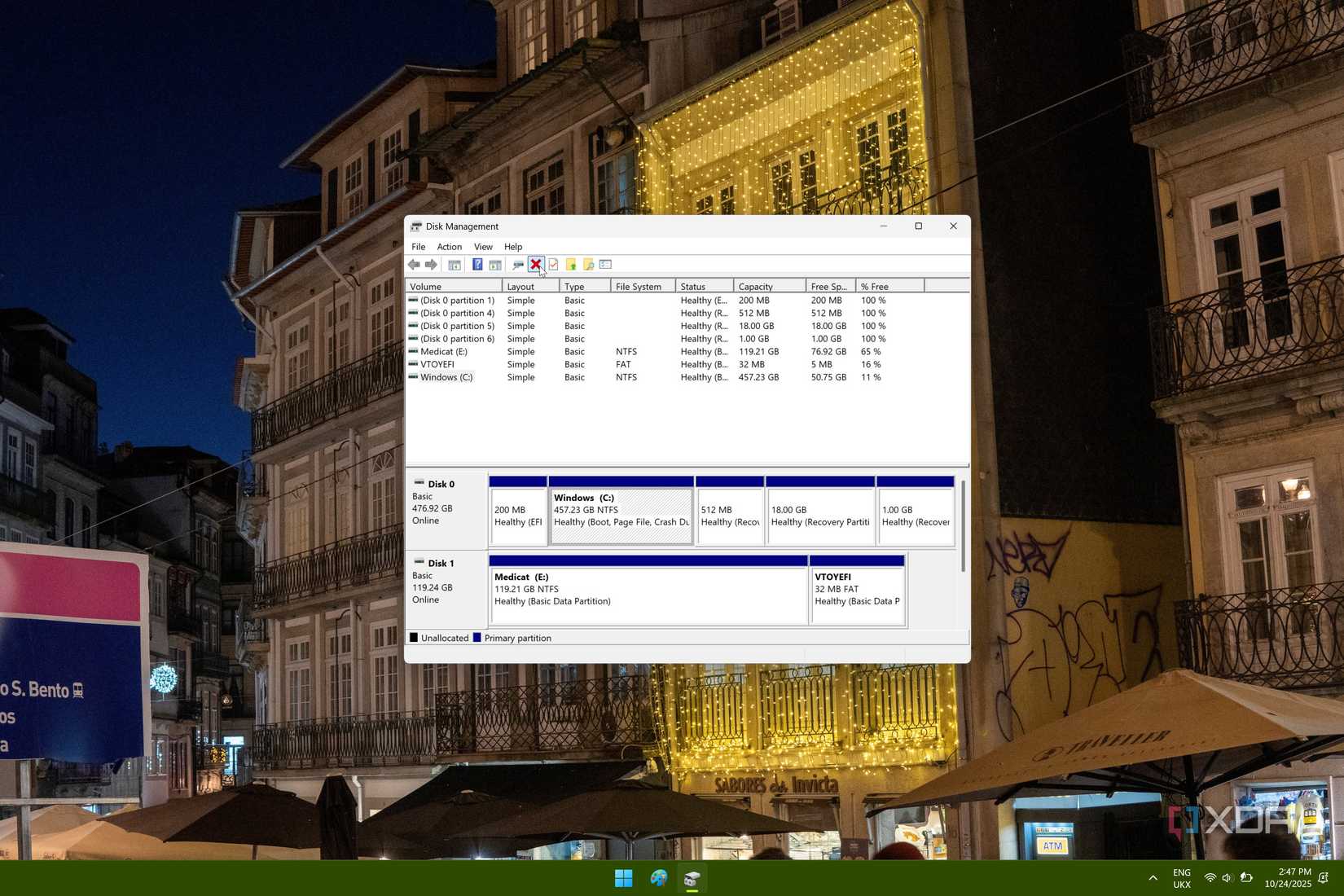This screenshot has height=896, width=1344.
Task: Toggle the Show/Hide Action Pane icon
Action: tap(495, 265)
